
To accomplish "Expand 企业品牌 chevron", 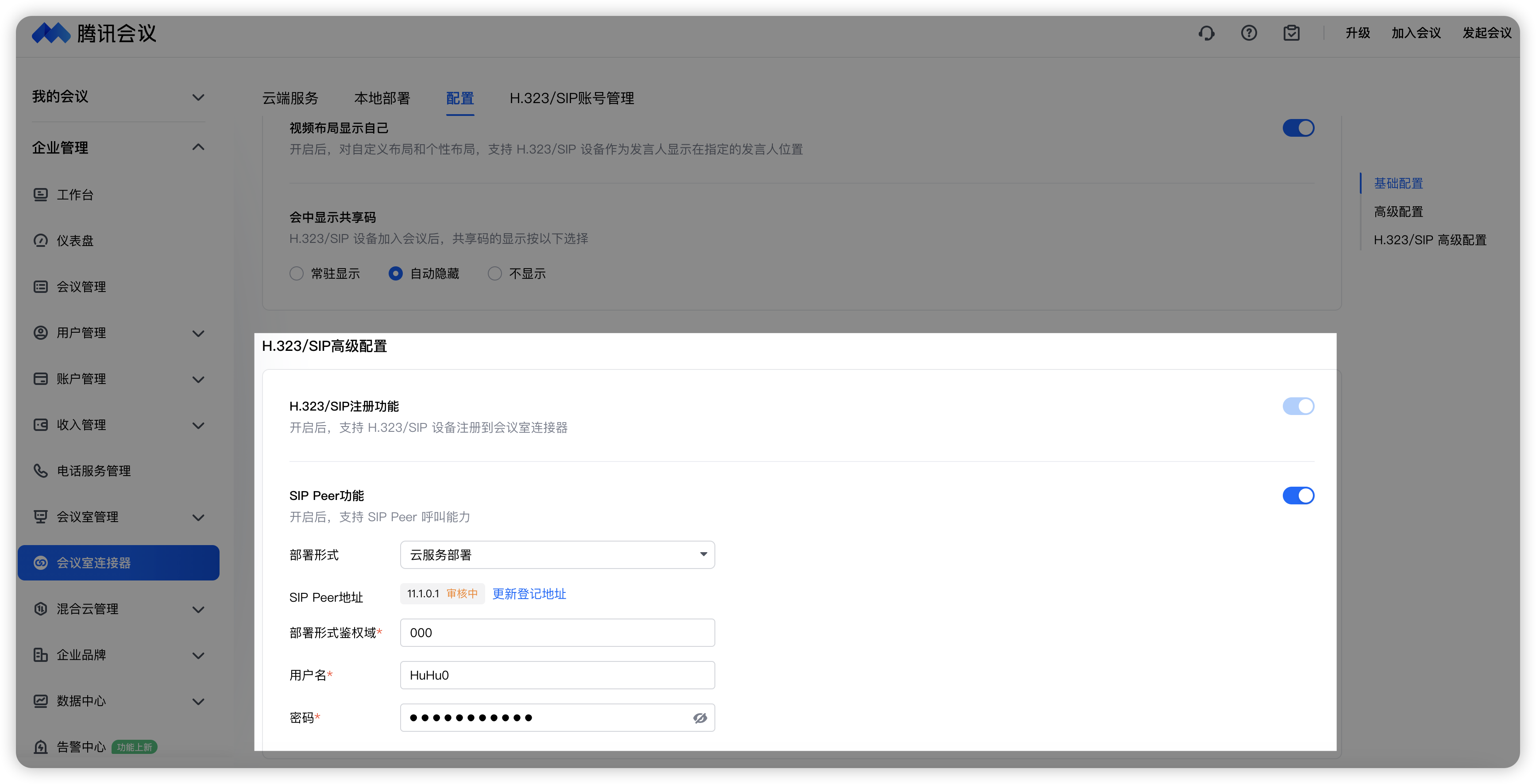I will (x=199, y=655).
